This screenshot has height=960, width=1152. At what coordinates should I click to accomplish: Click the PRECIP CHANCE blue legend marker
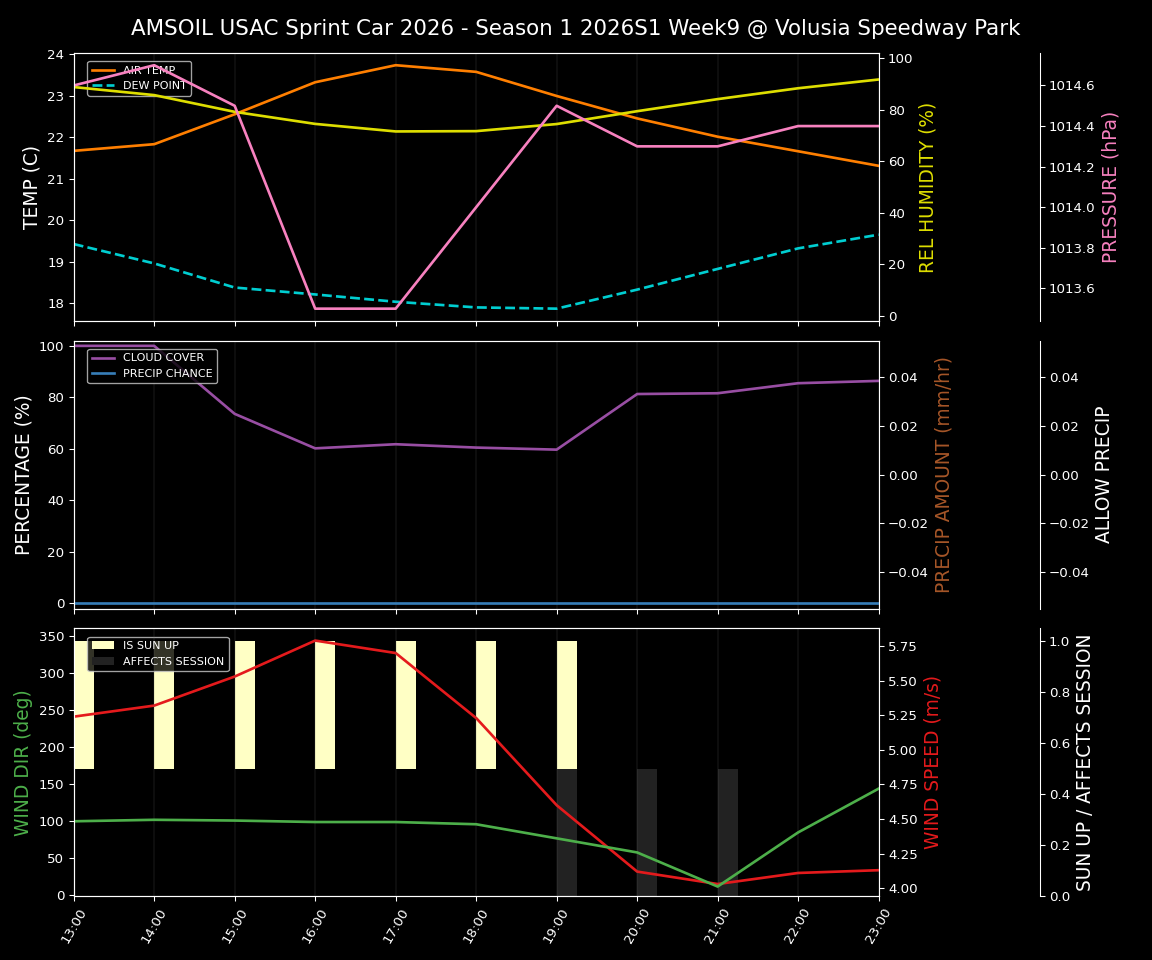pyautogui.click(x=101, y=372)
